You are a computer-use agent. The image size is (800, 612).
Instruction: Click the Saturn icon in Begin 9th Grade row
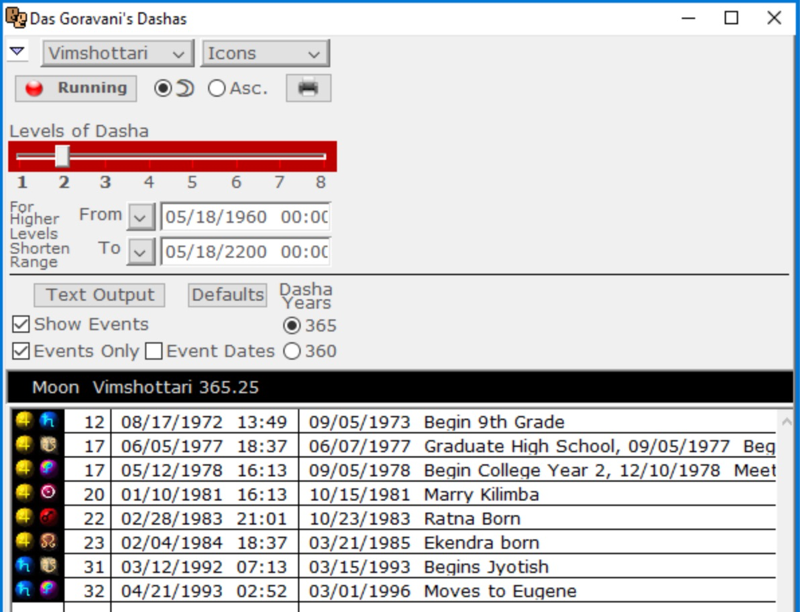47,422
